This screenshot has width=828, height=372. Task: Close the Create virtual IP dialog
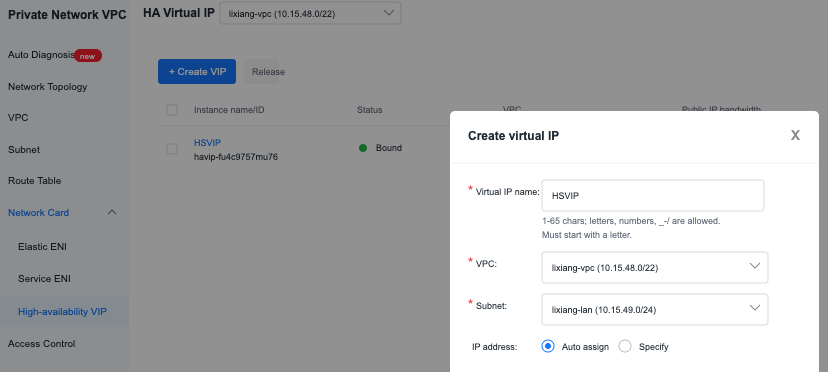point(795,136)
